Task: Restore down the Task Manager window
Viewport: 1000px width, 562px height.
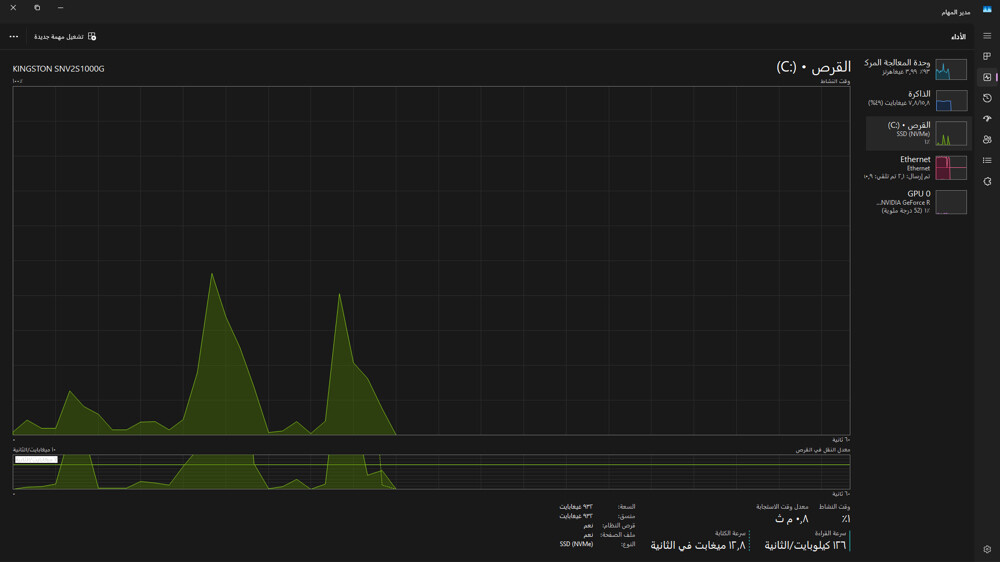Action: tap(37, 8)
